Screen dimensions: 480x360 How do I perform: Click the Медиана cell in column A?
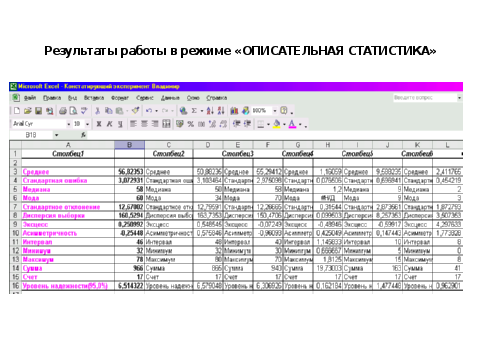tap(68, 189)
